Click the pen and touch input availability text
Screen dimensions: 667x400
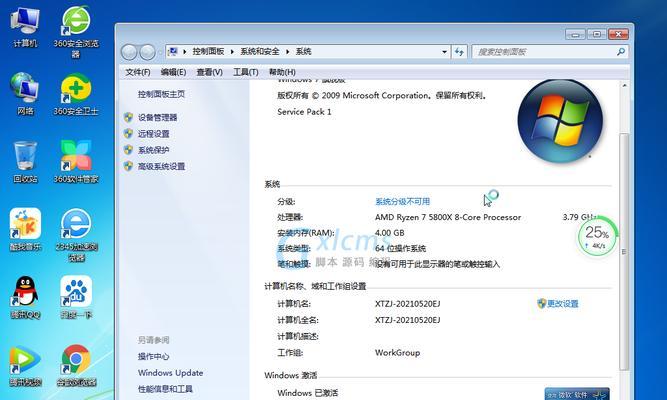[437, 264]
